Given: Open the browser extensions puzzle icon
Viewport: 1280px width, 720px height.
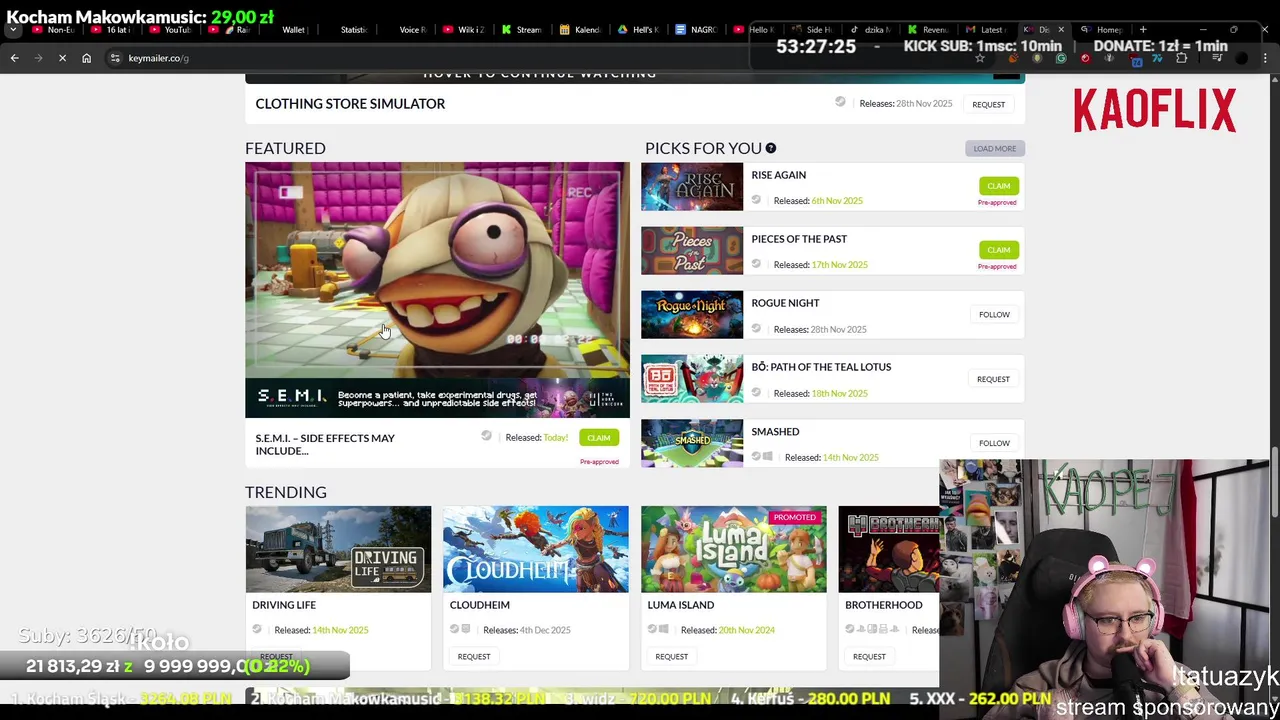Looking at the screenshot, I should [x=1182, y=58].
